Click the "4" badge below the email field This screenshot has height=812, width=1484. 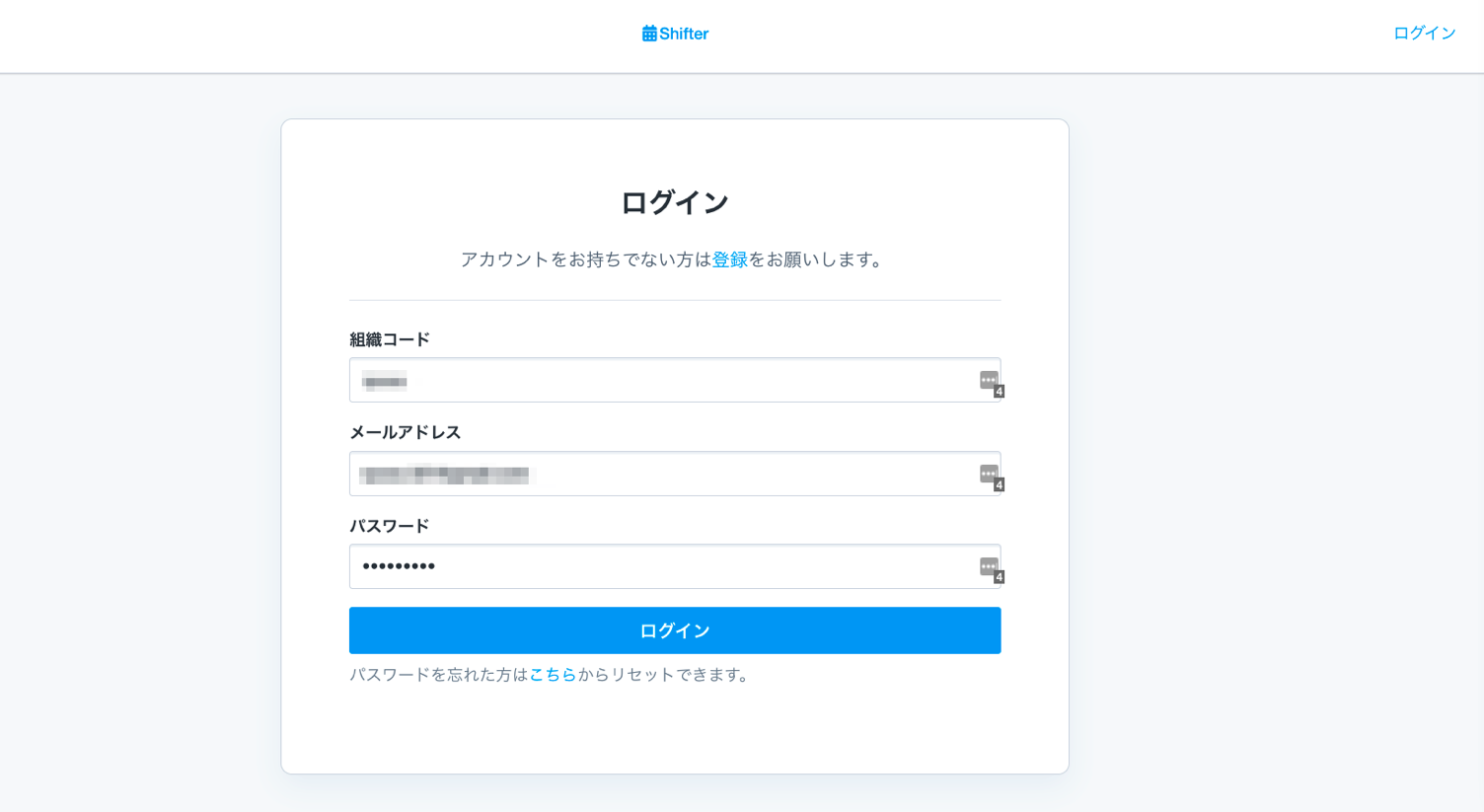tap(999, 484)
